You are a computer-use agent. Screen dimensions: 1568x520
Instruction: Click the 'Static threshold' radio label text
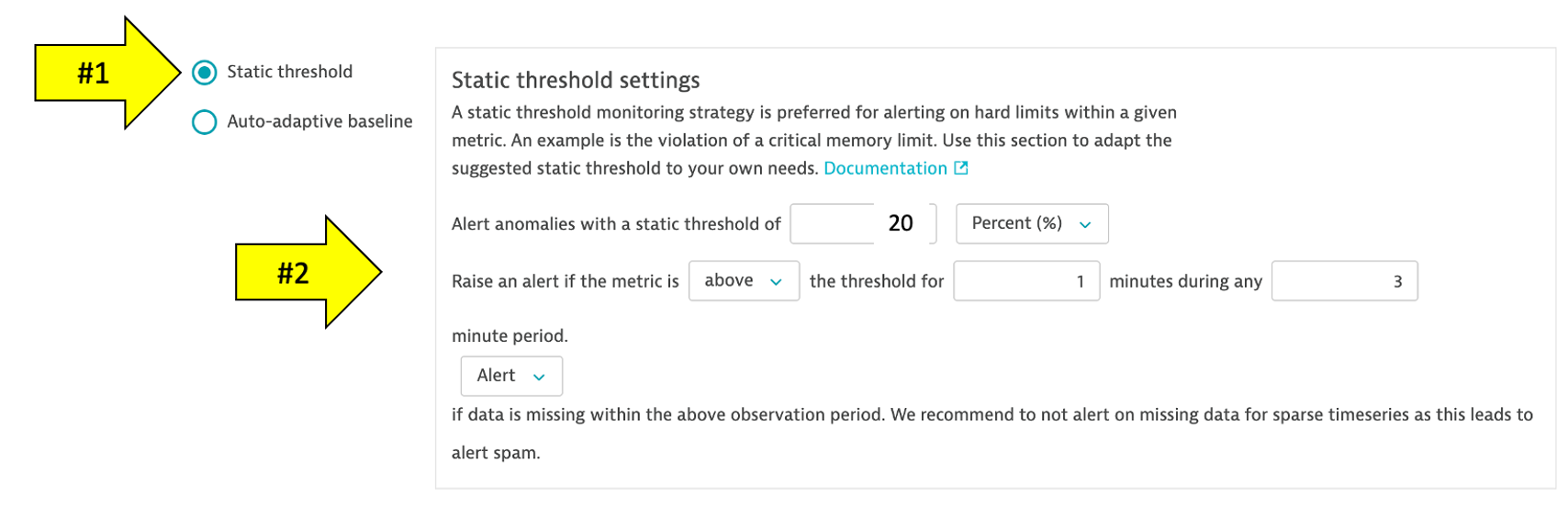pyautogui.click(x=289, y=72)
